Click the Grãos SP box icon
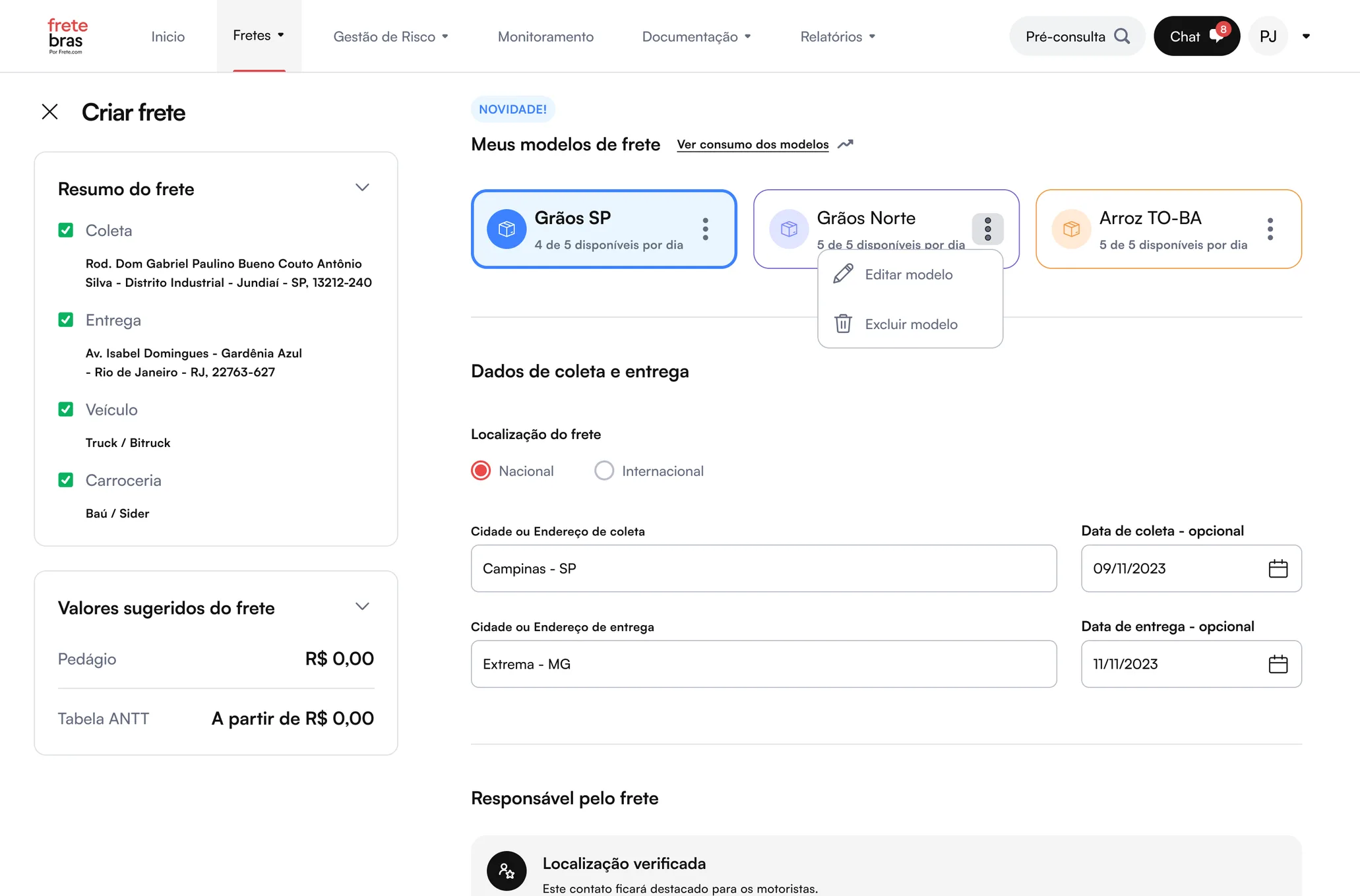1360x896 pixels. tap(507, 229)
